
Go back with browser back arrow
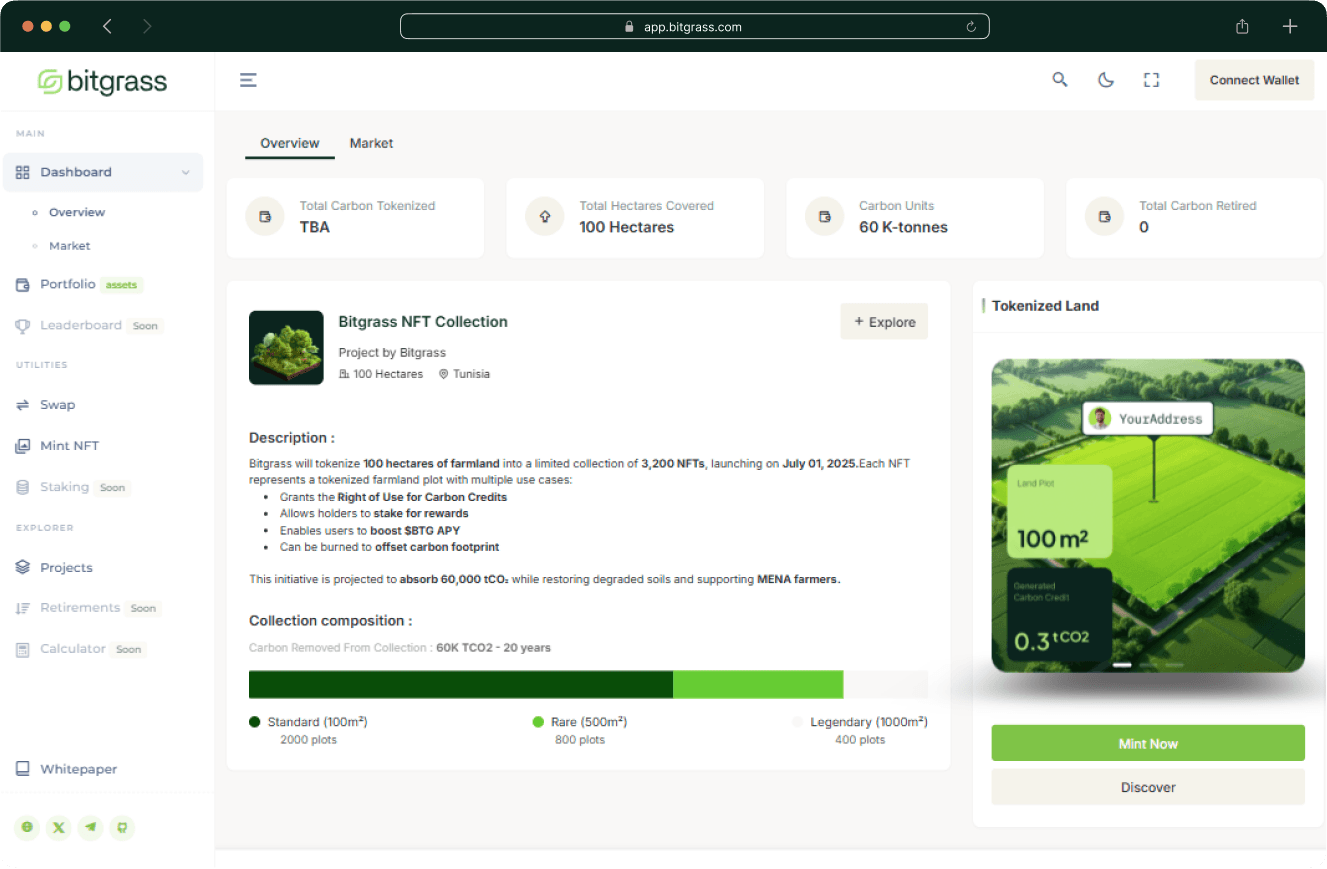pyautogui.click(x=107, y=27)
